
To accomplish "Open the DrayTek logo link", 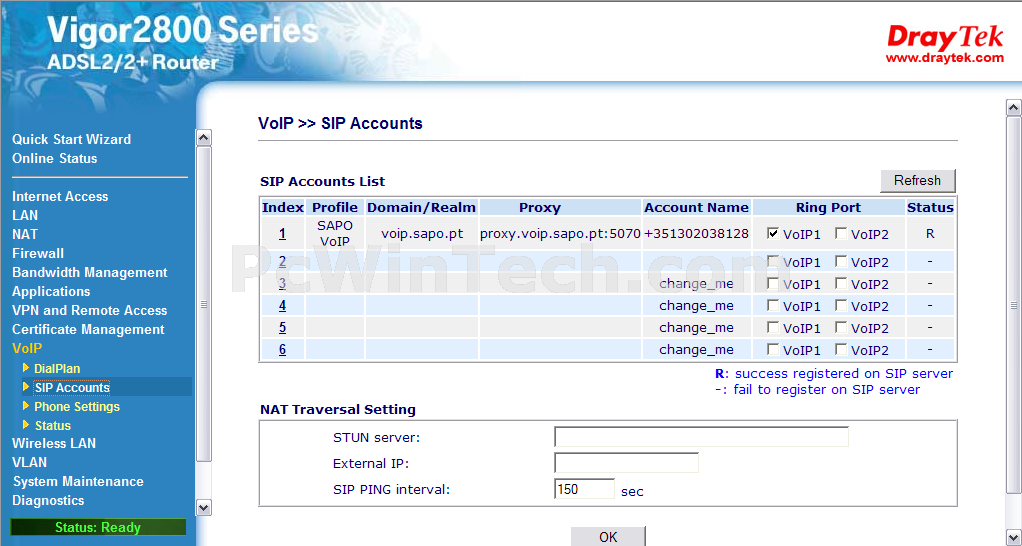I will pos(944,37).
